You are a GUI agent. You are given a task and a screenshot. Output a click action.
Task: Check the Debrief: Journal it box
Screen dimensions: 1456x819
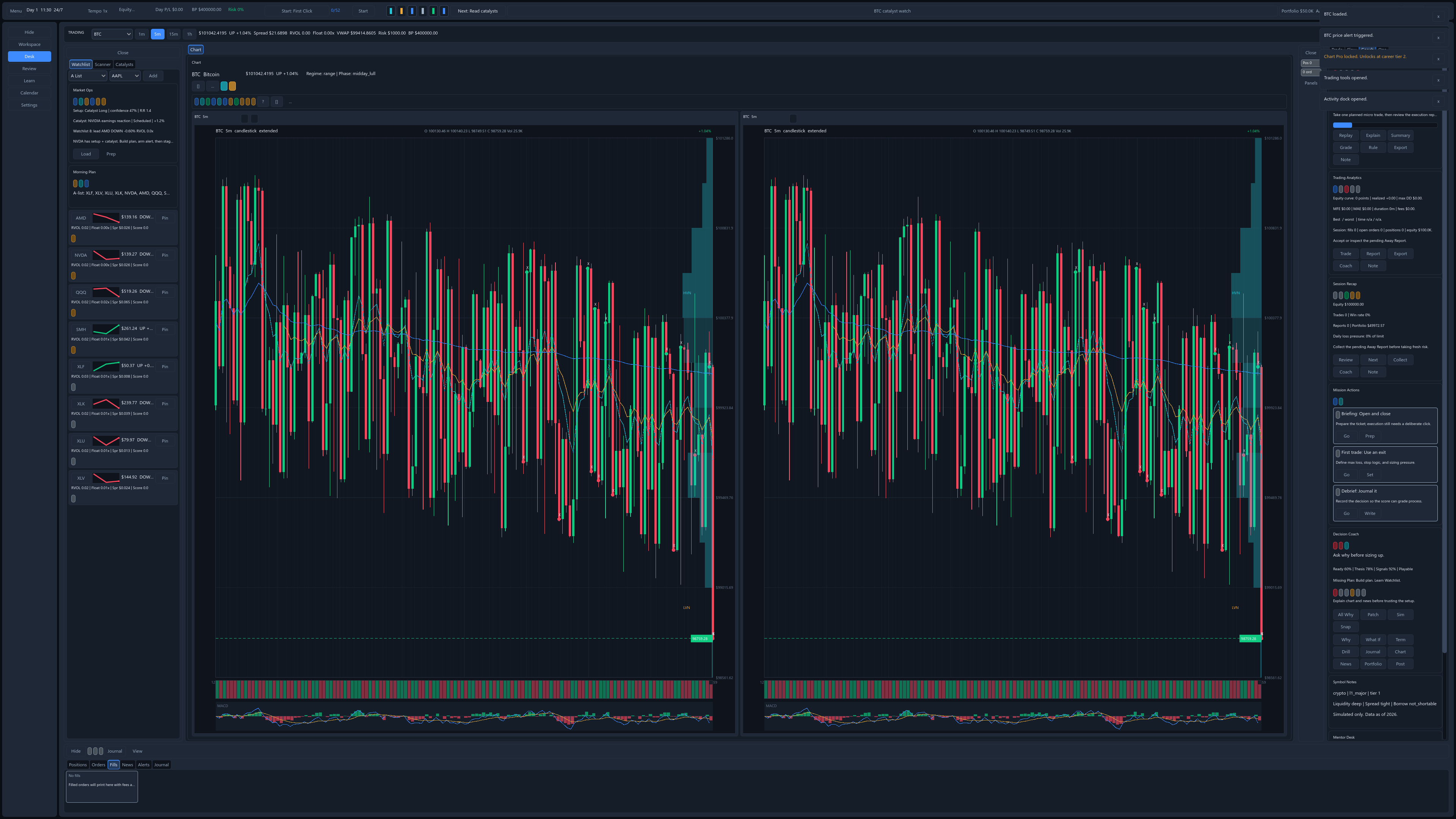click(x=1338, y=492)
